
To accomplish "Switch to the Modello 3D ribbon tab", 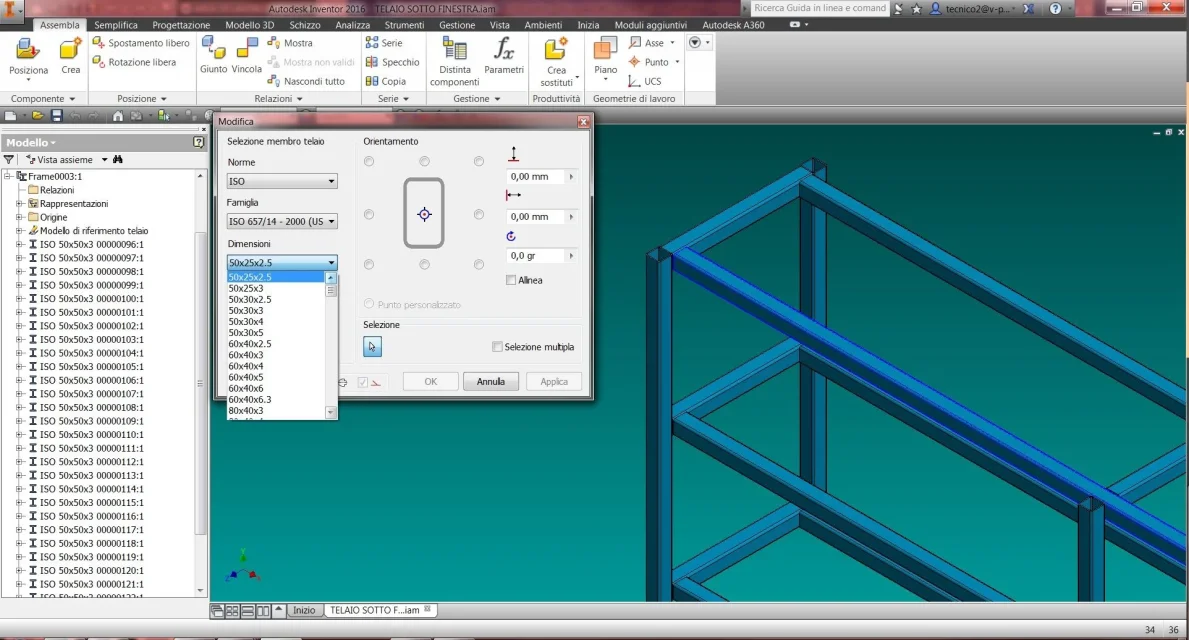I will (249, 25).
